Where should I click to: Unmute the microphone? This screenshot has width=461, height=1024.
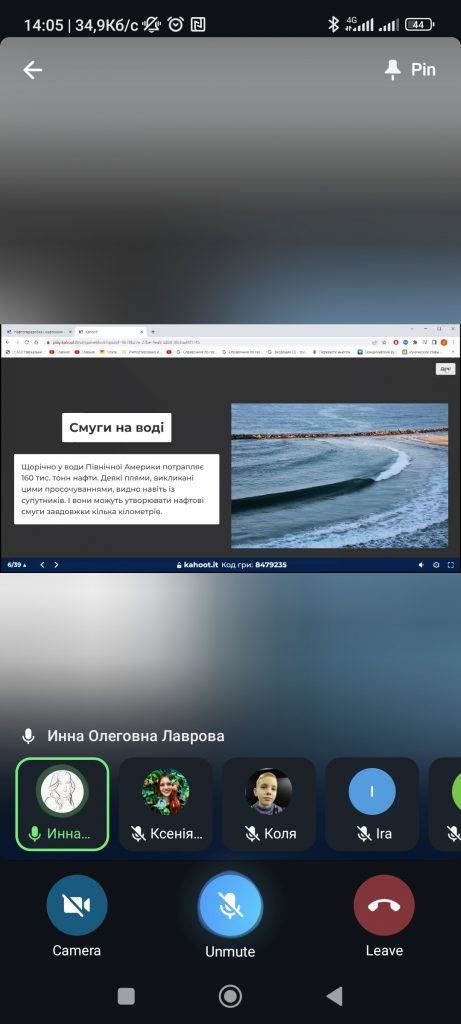click(x=230, y=916)
